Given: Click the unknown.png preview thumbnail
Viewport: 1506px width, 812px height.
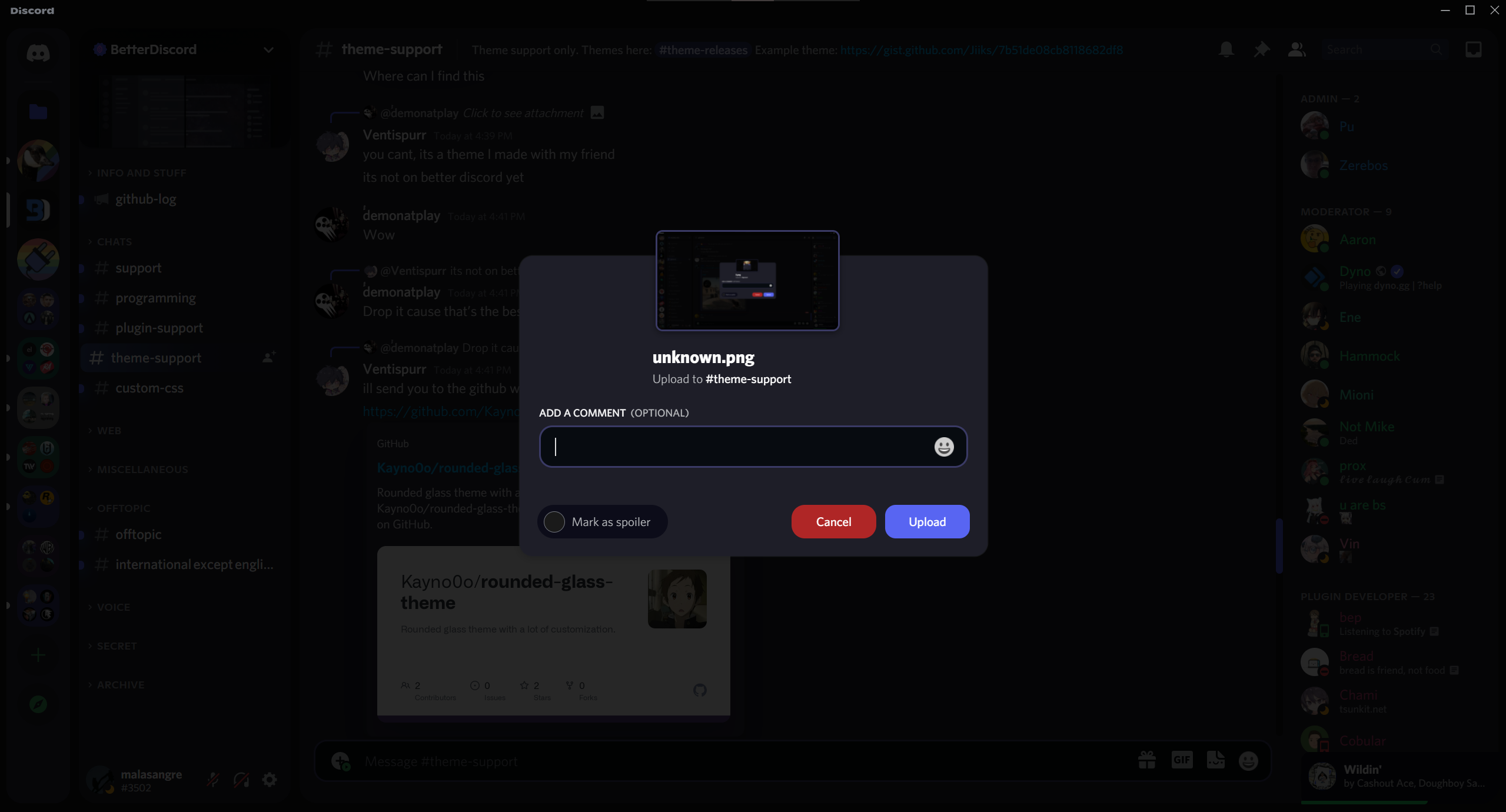Looking at the screenshot, I should tap(747, 281).
